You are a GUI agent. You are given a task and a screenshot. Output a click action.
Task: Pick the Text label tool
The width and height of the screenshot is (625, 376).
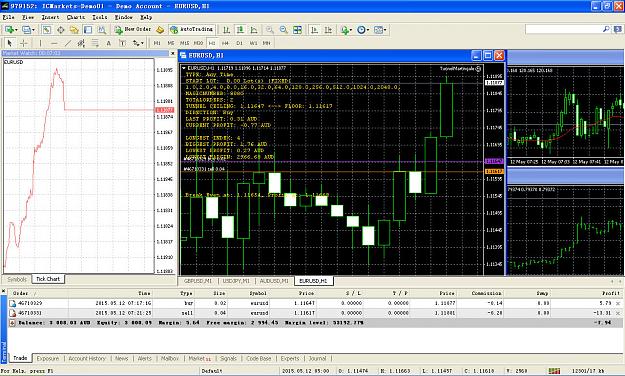pos(123,43)
